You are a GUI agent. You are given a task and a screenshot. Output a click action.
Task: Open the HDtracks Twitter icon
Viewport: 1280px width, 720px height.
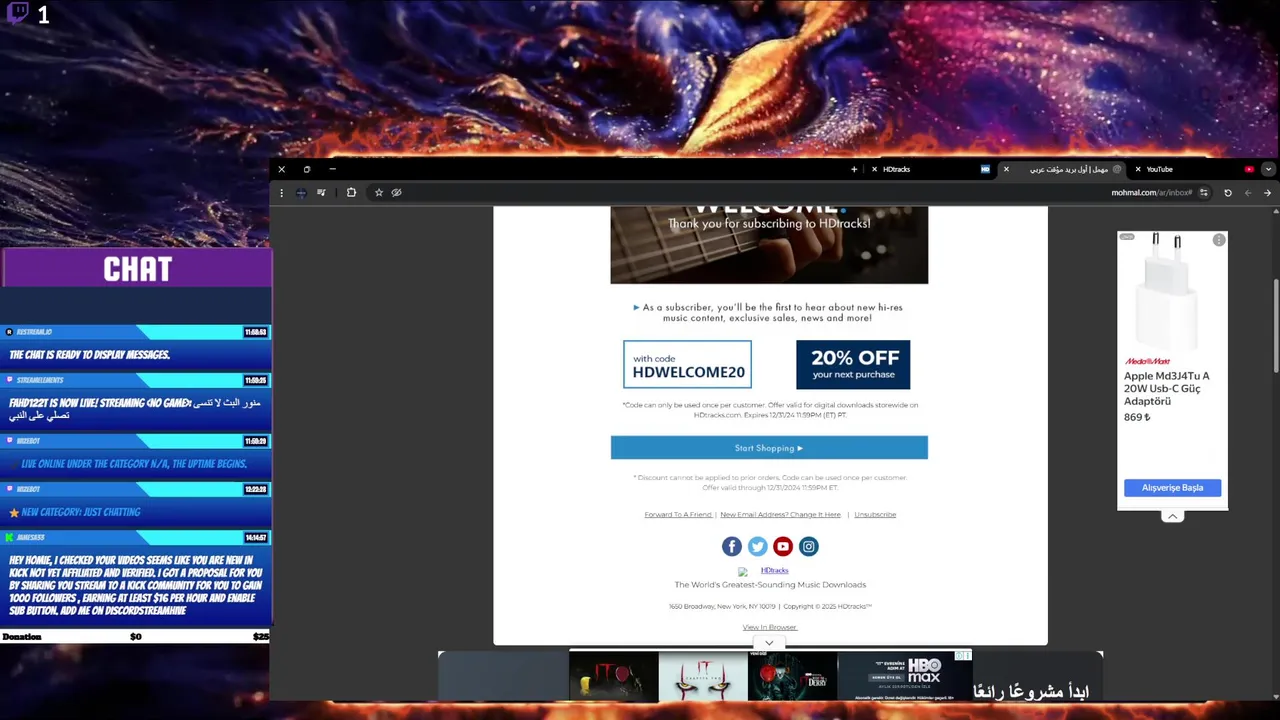tap(758, 546)
